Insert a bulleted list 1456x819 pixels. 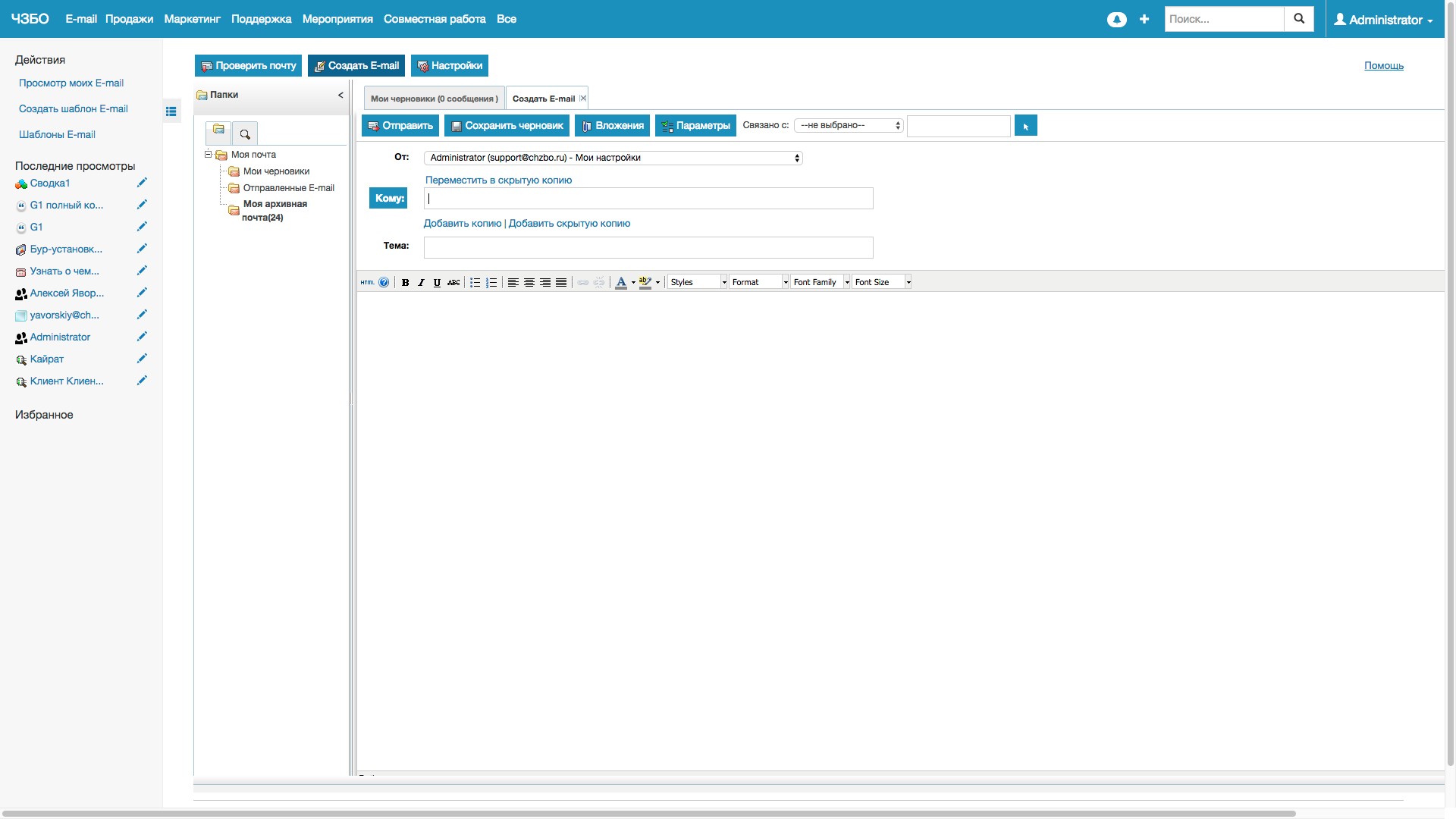click(475, 282)
